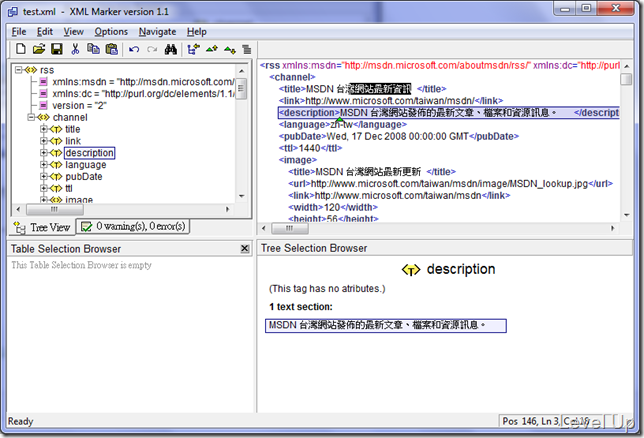Image resolution: width=644 pixels, height=438 pixels.
Task: Click the XML editor vertical scrollbar thumb
Action: tap(626, 79)
